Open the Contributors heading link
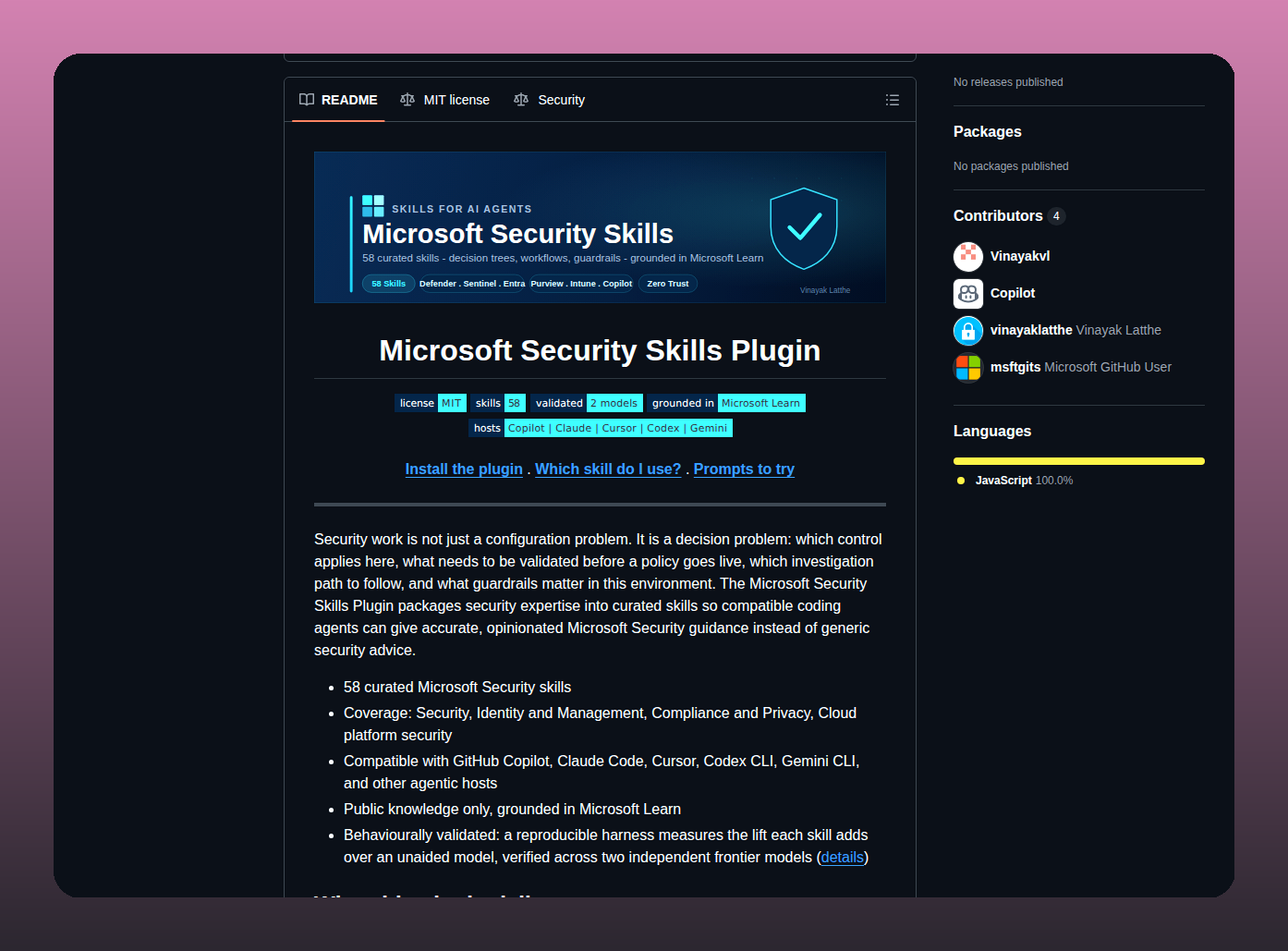1288x951 pixels. pos(998,216)
